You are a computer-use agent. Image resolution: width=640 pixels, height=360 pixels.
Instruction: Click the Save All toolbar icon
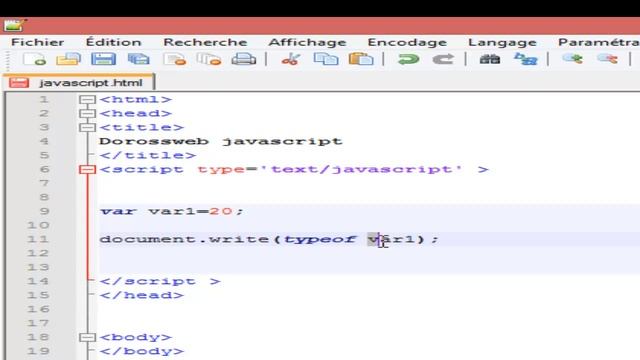tap(139, 59)
